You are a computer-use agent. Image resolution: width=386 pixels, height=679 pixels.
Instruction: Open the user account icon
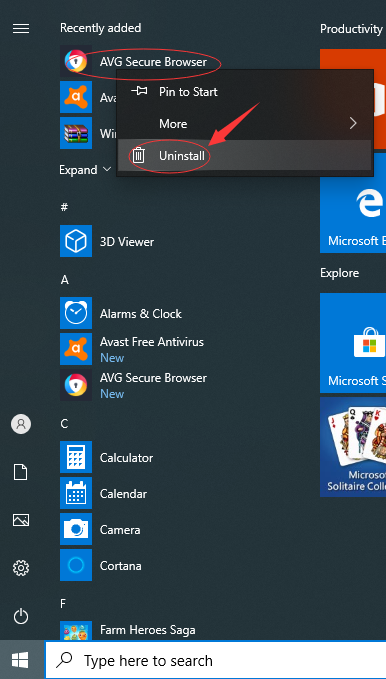click(21, 424)
